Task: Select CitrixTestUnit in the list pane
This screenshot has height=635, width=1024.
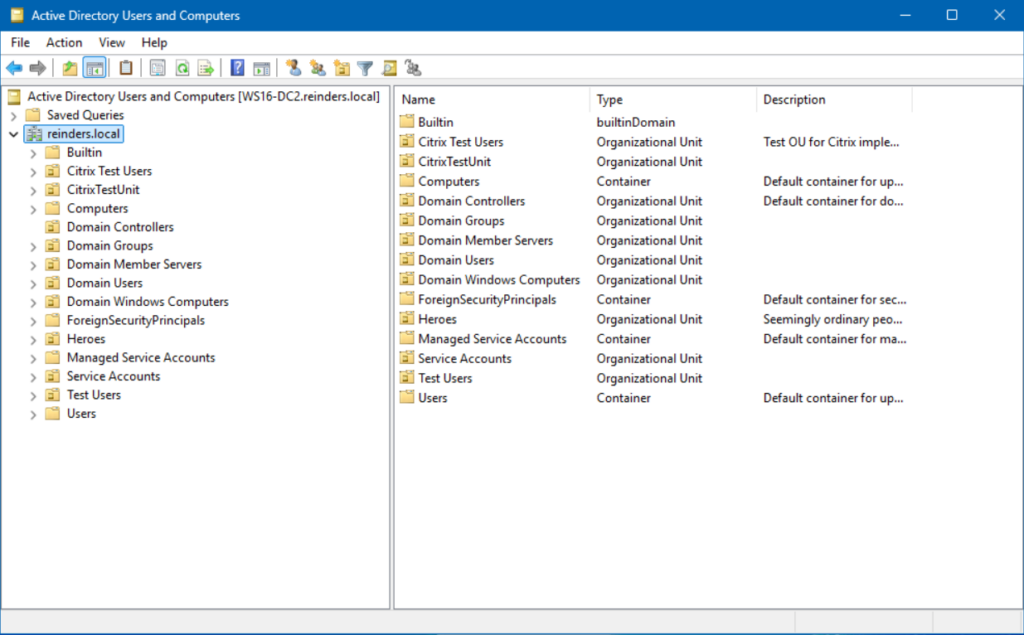Action: click(455, 161)
